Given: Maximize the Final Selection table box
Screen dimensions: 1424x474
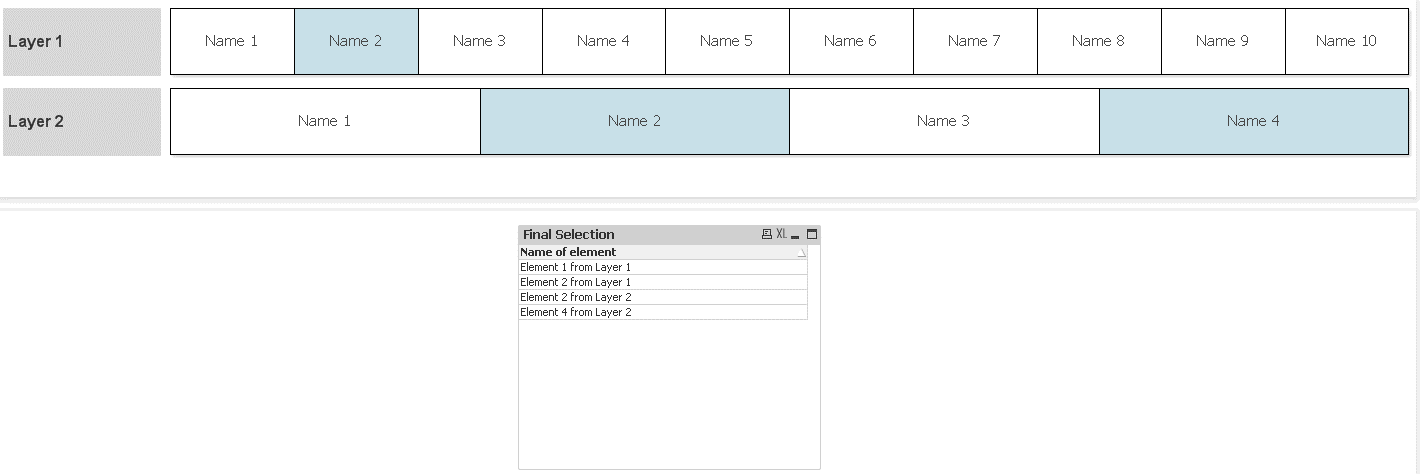Looking at the screenshot, I should (x=812, y=235).
